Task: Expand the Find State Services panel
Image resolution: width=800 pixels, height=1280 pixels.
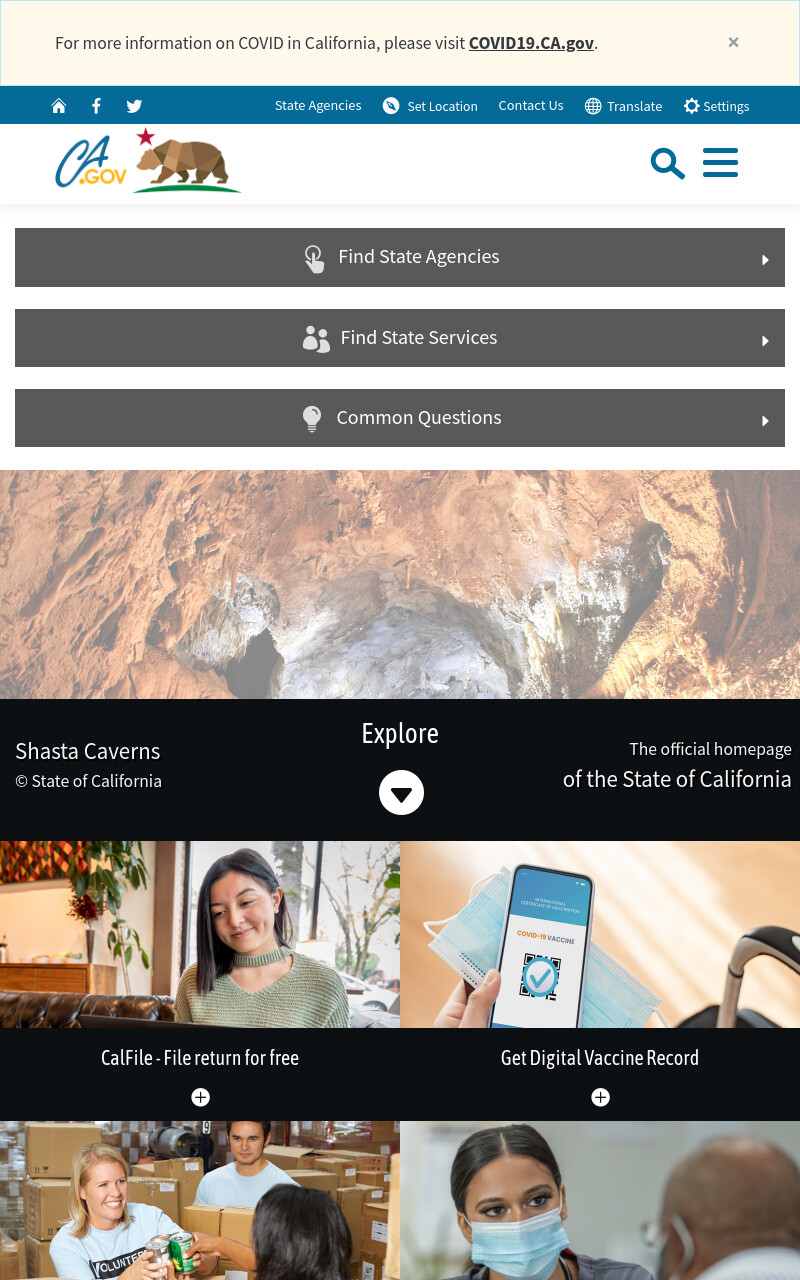Action: click(x=400, y=338)
